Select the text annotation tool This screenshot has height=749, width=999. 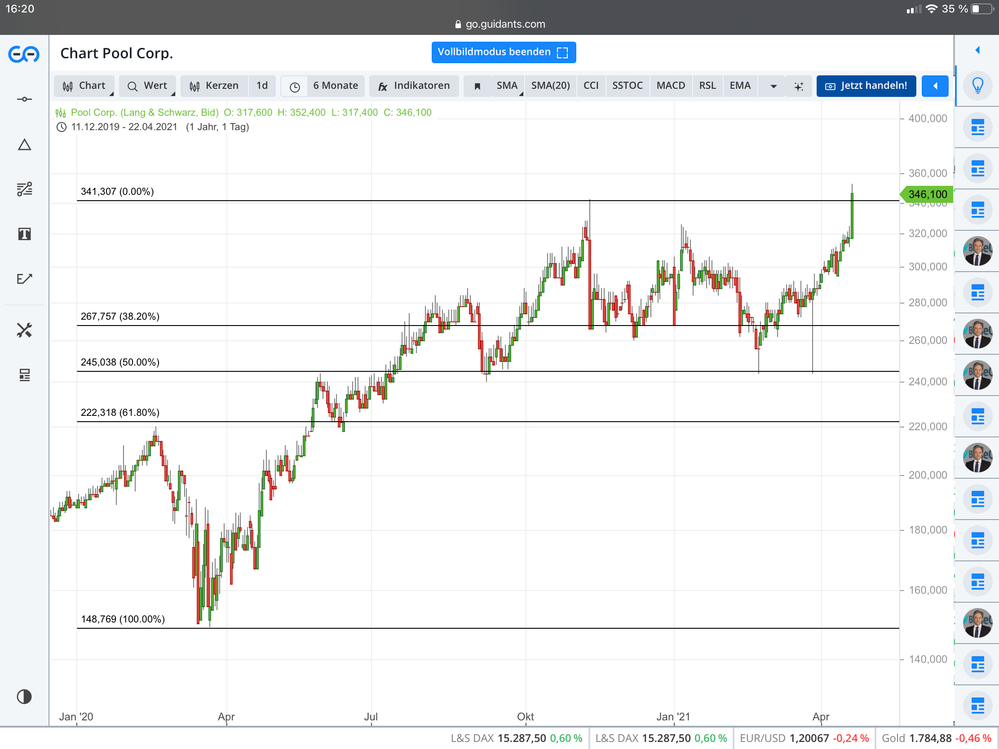[x=24, y=234]
